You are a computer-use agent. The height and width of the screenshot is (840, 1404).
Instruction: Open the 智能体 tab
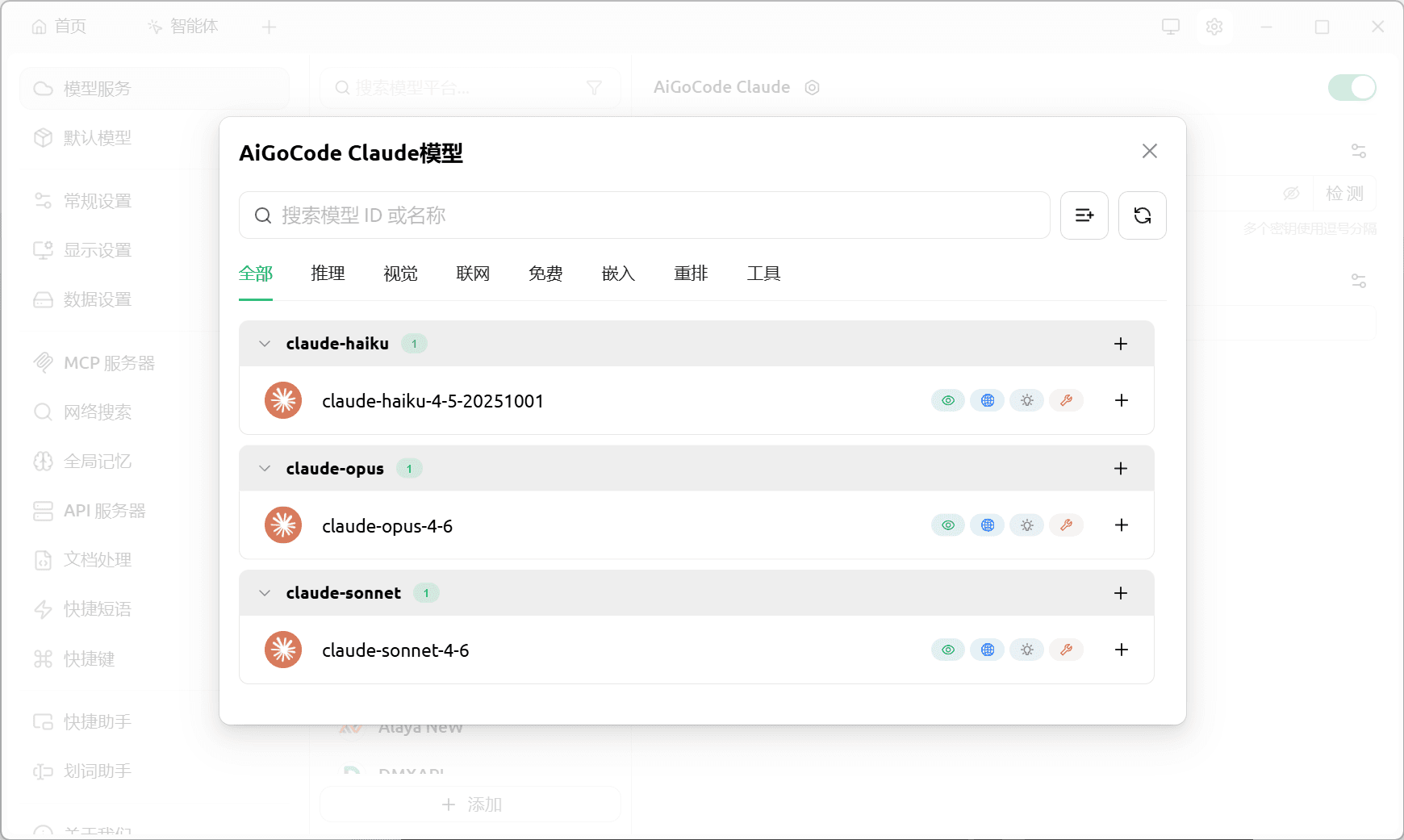183,27
